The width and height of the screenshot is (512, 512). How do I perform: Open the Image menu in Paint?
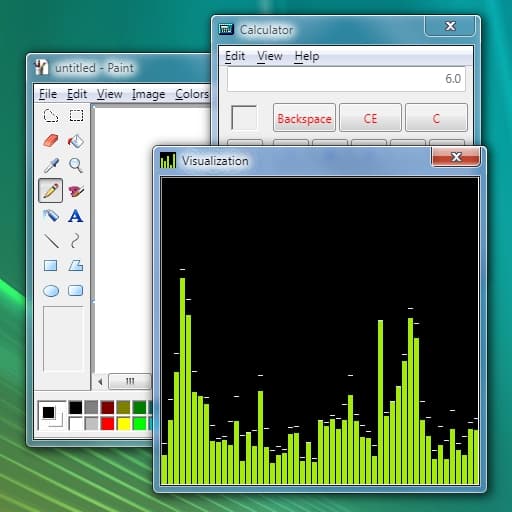[x=148, y=94]
